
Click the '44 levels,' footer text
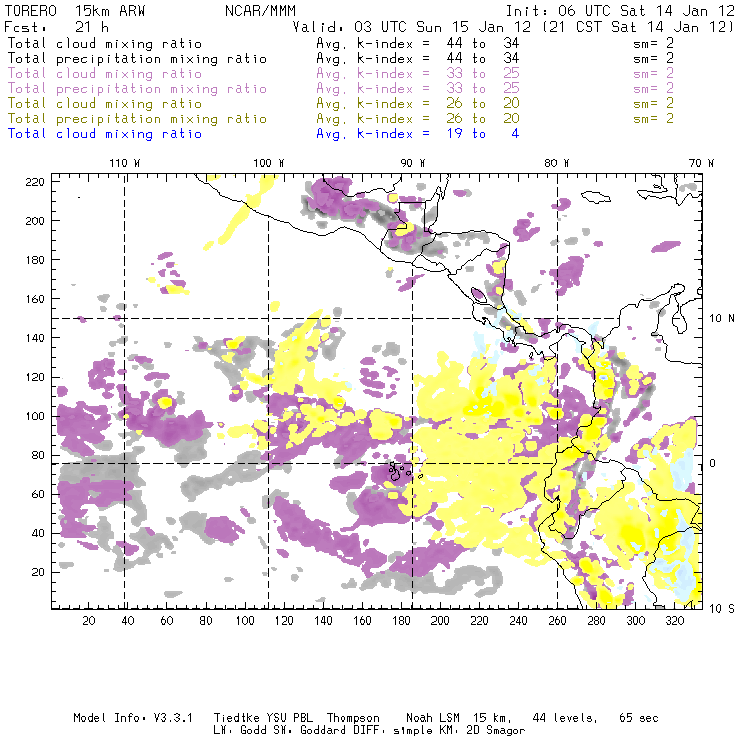coord(565,718)
